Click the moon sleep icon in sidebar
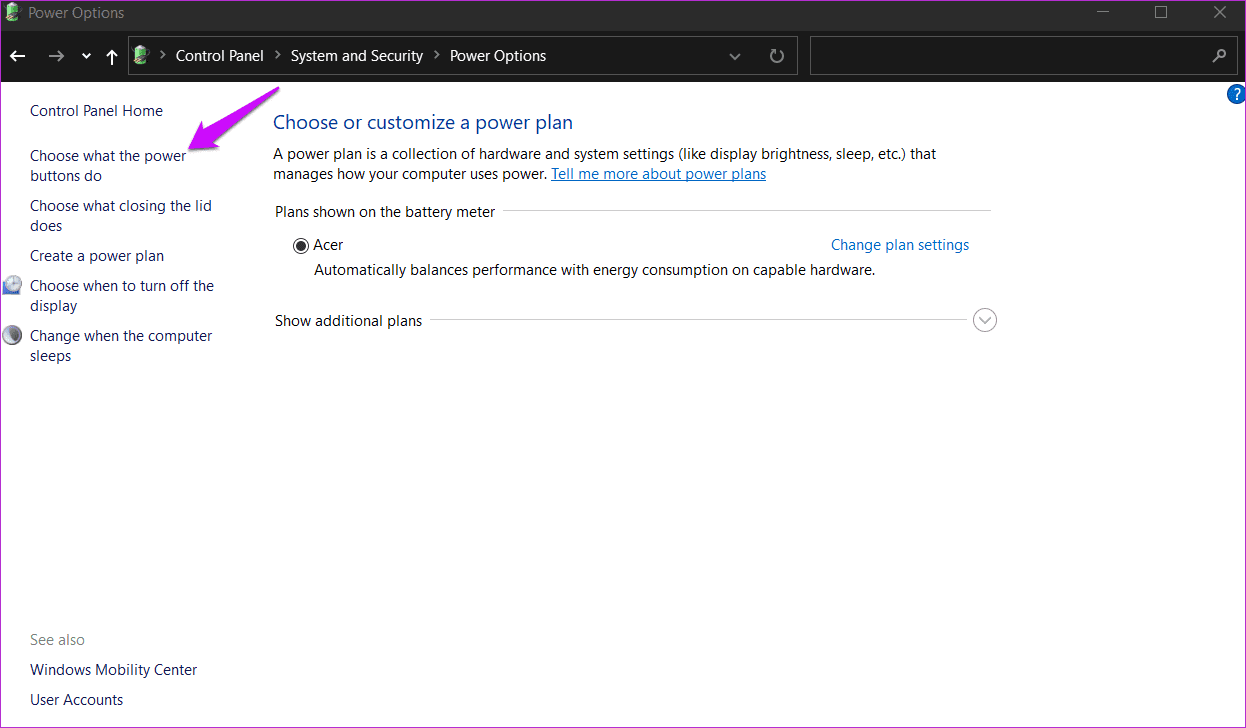Image resolution: width=1246 pixels, height=728 pixels. coord(12,335)
